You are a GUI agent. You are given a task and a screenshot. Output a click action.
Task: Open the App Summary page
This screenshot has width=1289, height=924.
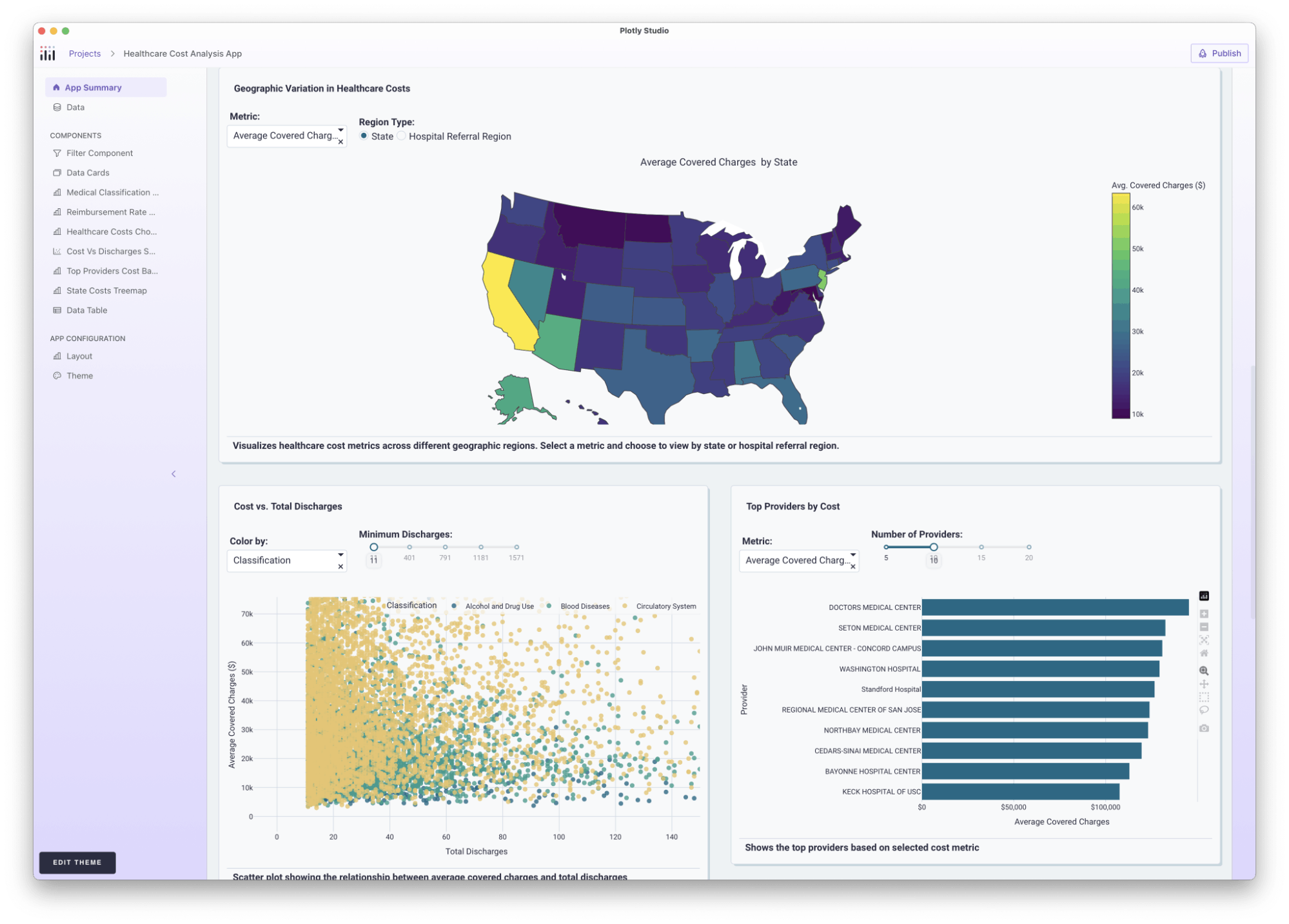[x=106, y=87]
